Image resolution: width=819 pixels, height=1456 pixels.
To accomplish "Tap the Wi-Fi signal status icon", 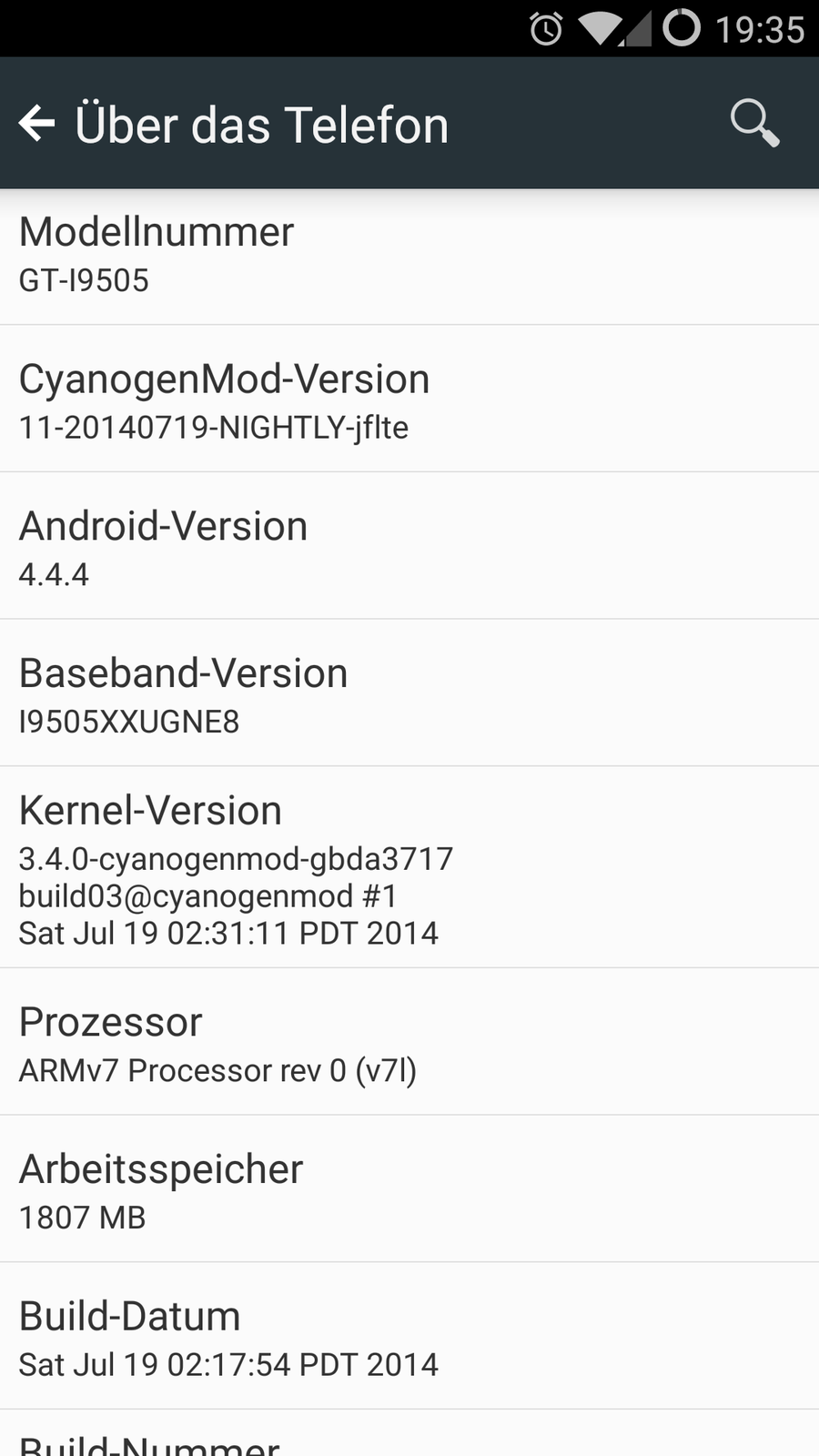I will point(599,29).
